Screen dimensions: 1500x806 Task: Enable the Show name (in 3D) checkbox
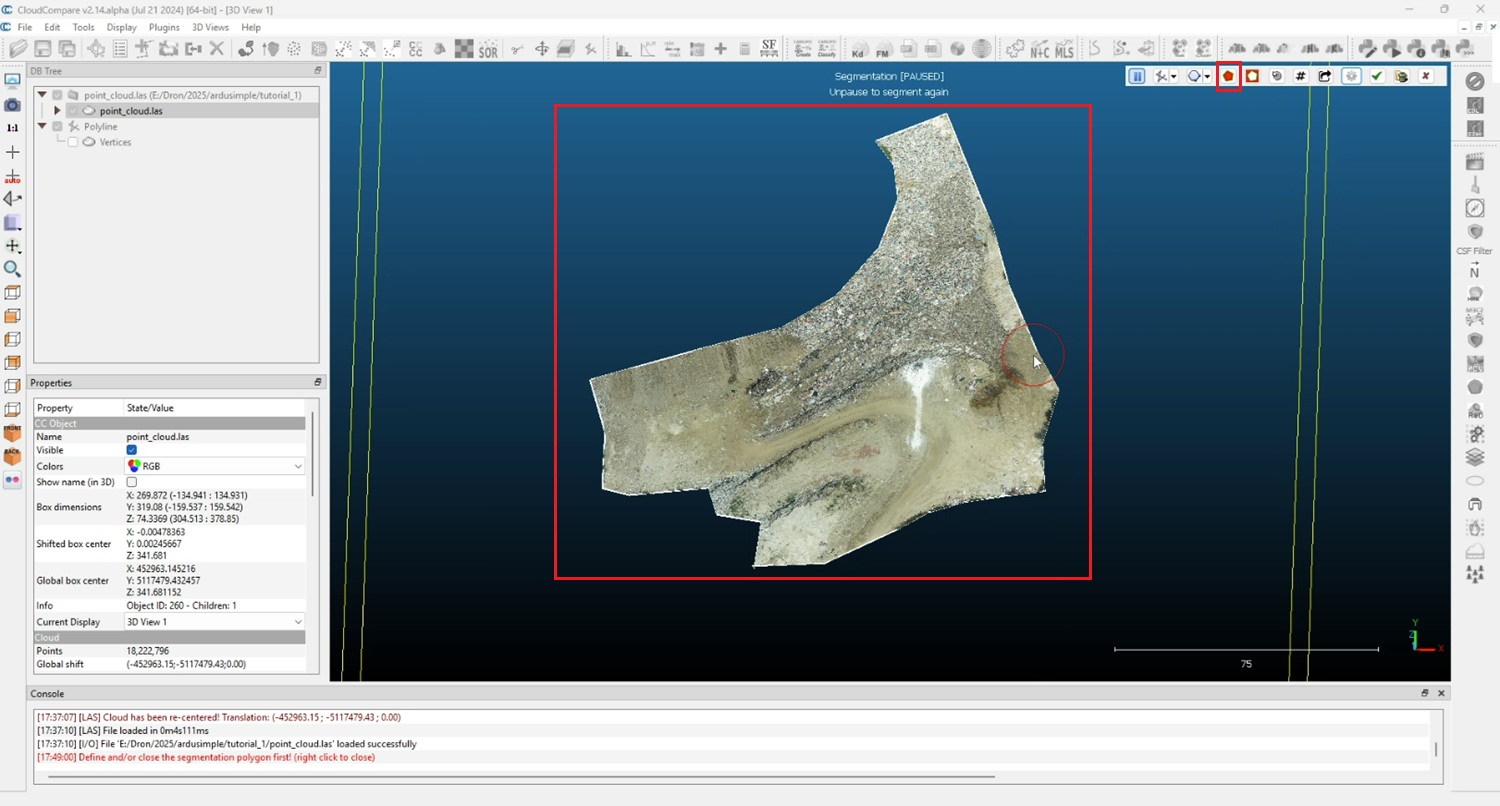pyautogui.click(x=131, y=482)
